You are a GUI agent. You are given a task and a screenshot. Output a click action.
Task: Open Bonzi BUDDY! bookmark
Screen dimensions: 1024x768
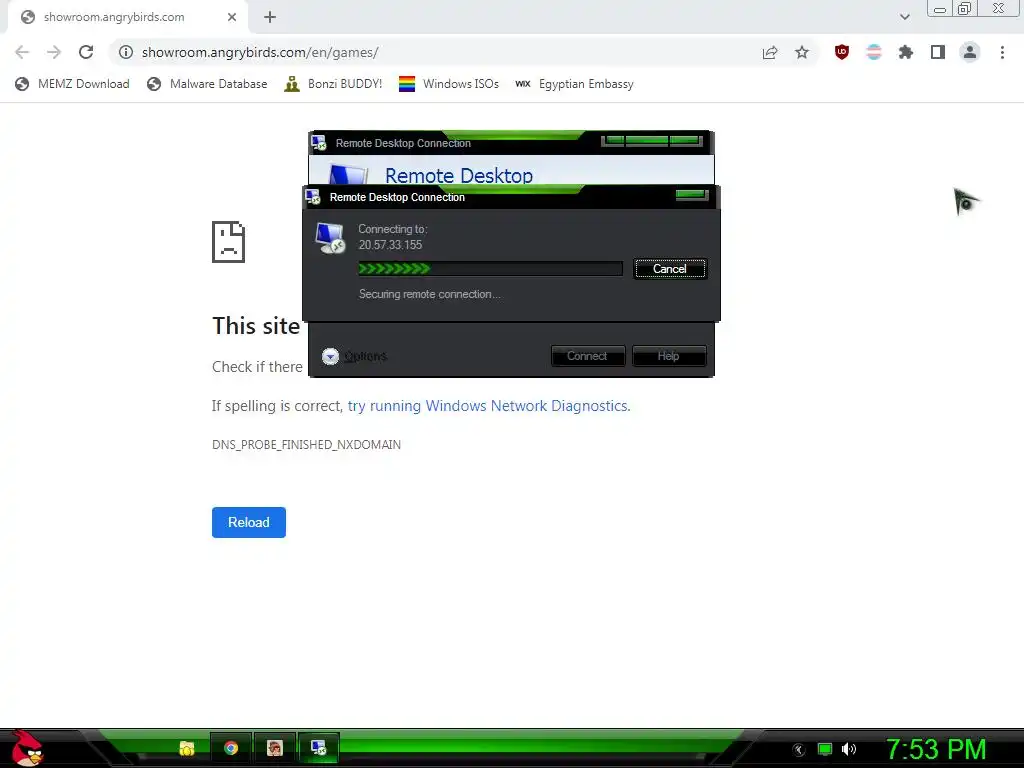tap(333, 84)
